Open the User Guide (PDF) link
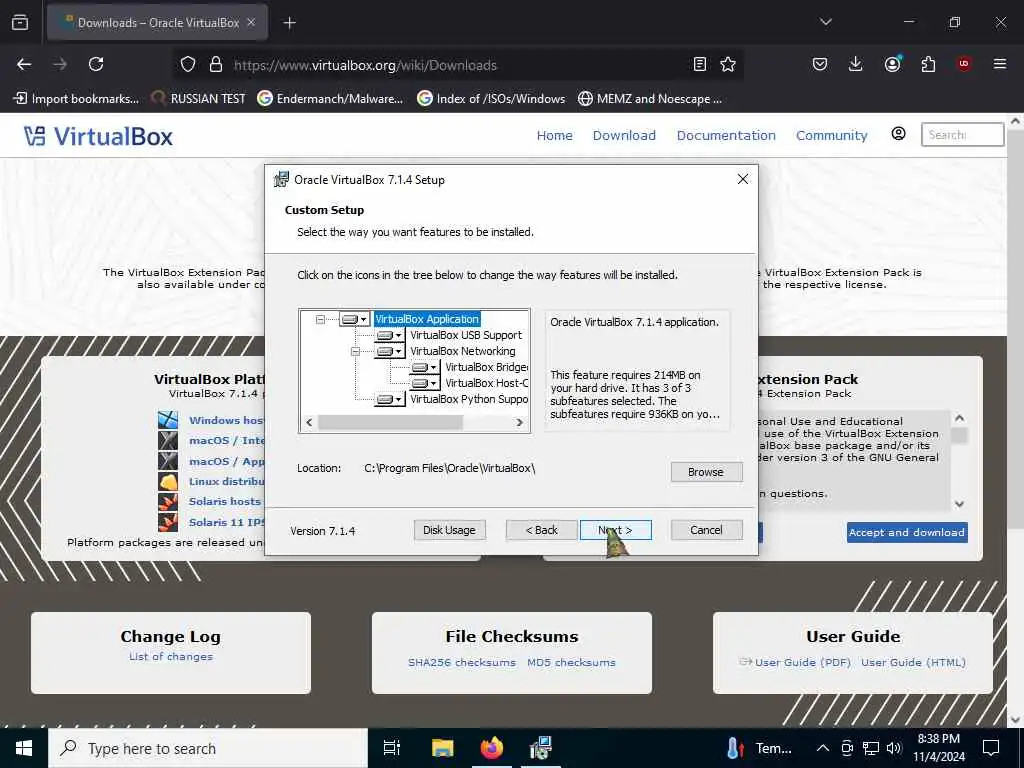Screen dimensions: 1024x768 (803, 662)
